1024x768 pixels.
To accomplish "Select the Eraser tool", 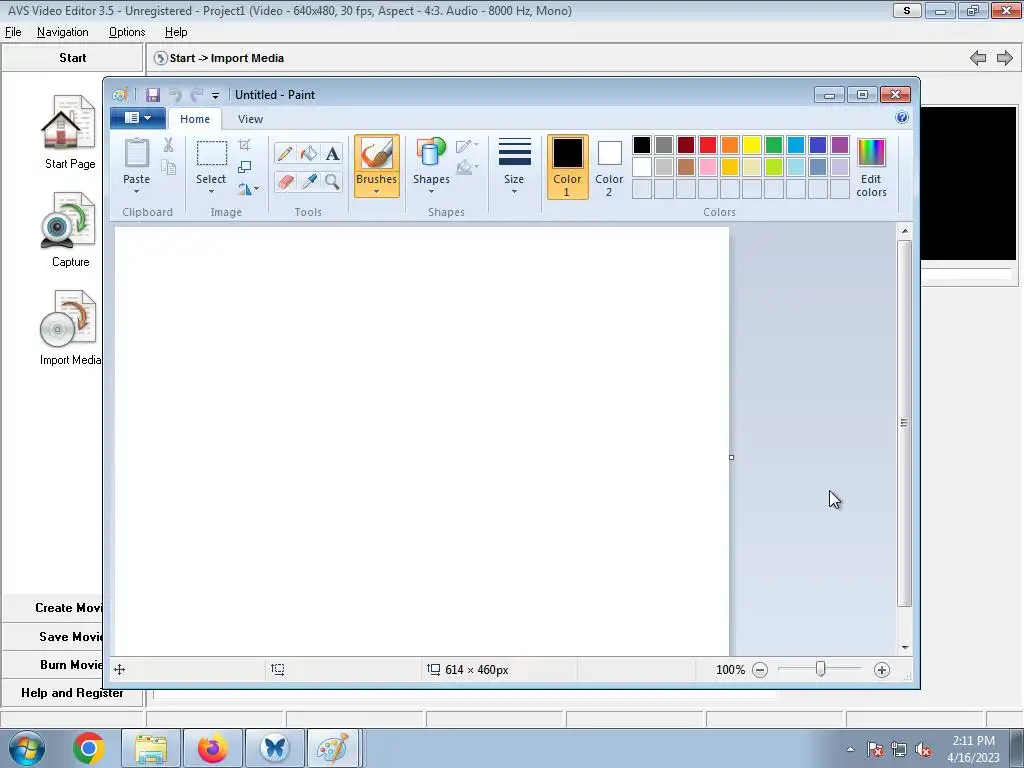I will [x=285, y=181].
